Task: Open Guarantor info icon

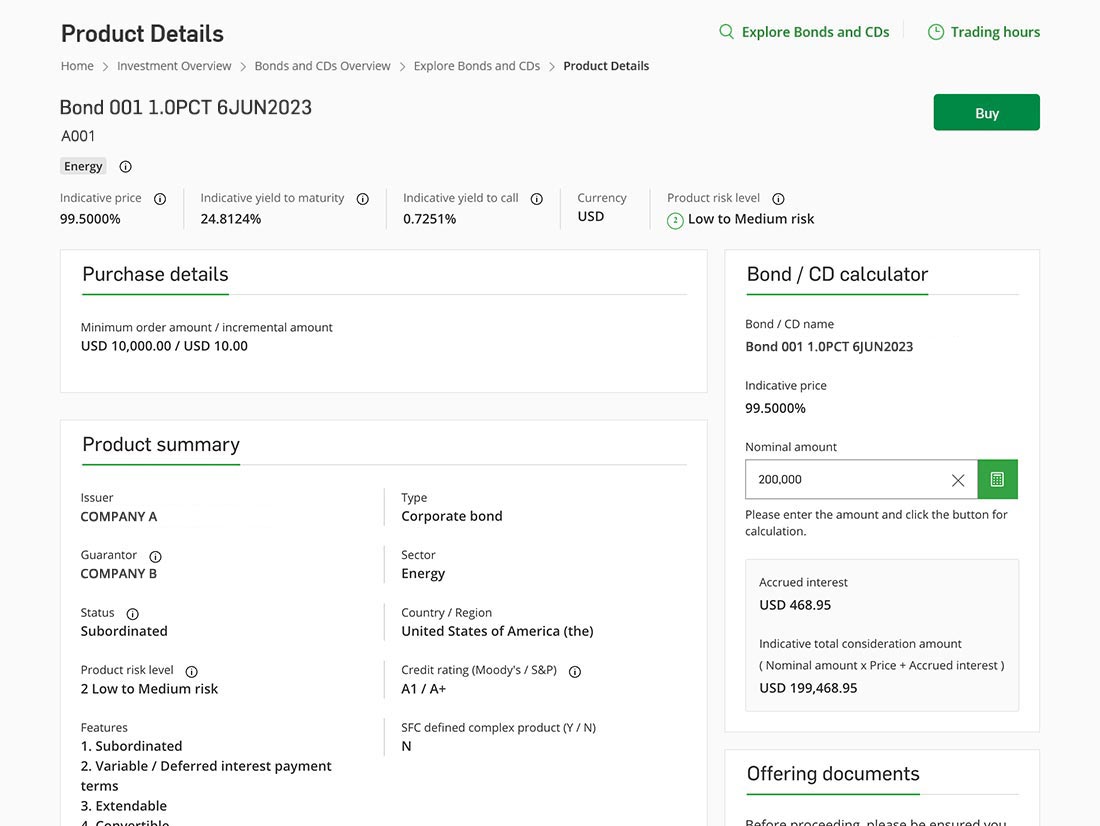Action: coord(156,557)
